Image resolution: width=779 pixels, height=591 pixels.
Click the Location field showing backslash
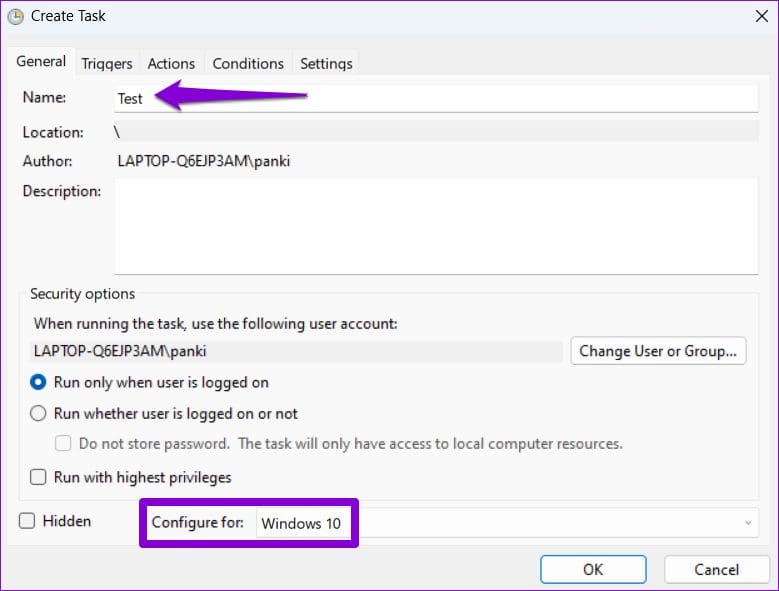435,131
